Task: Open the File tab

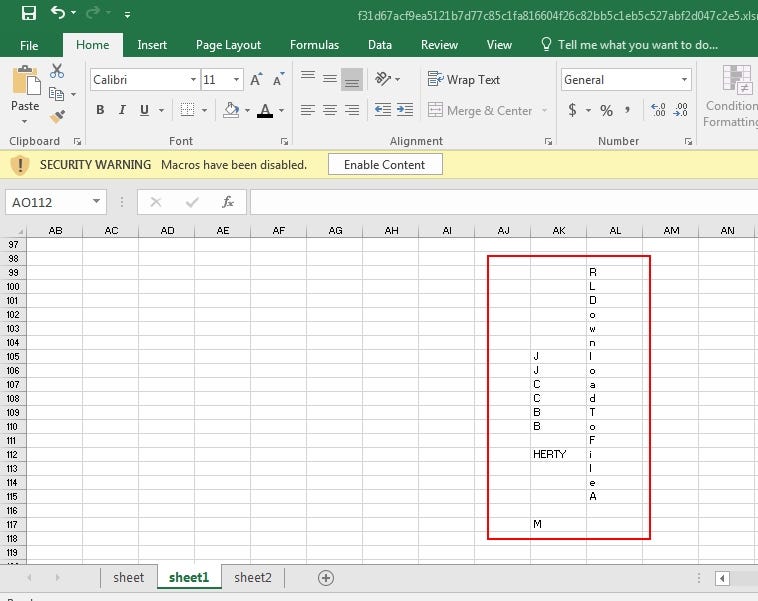Action: (29, 45)
